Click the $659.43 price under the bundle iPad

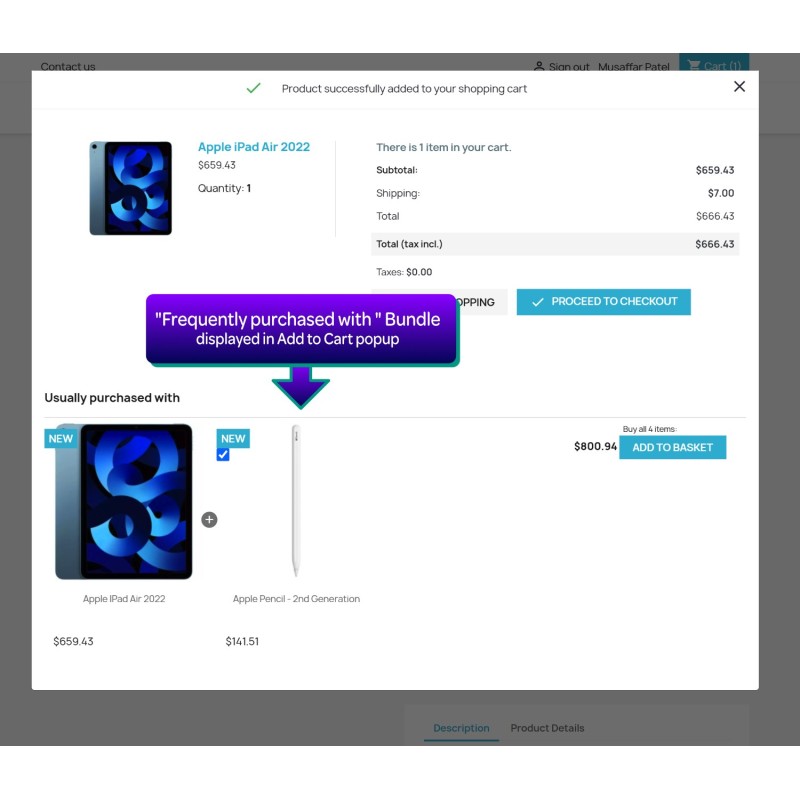tap(73, 641)
